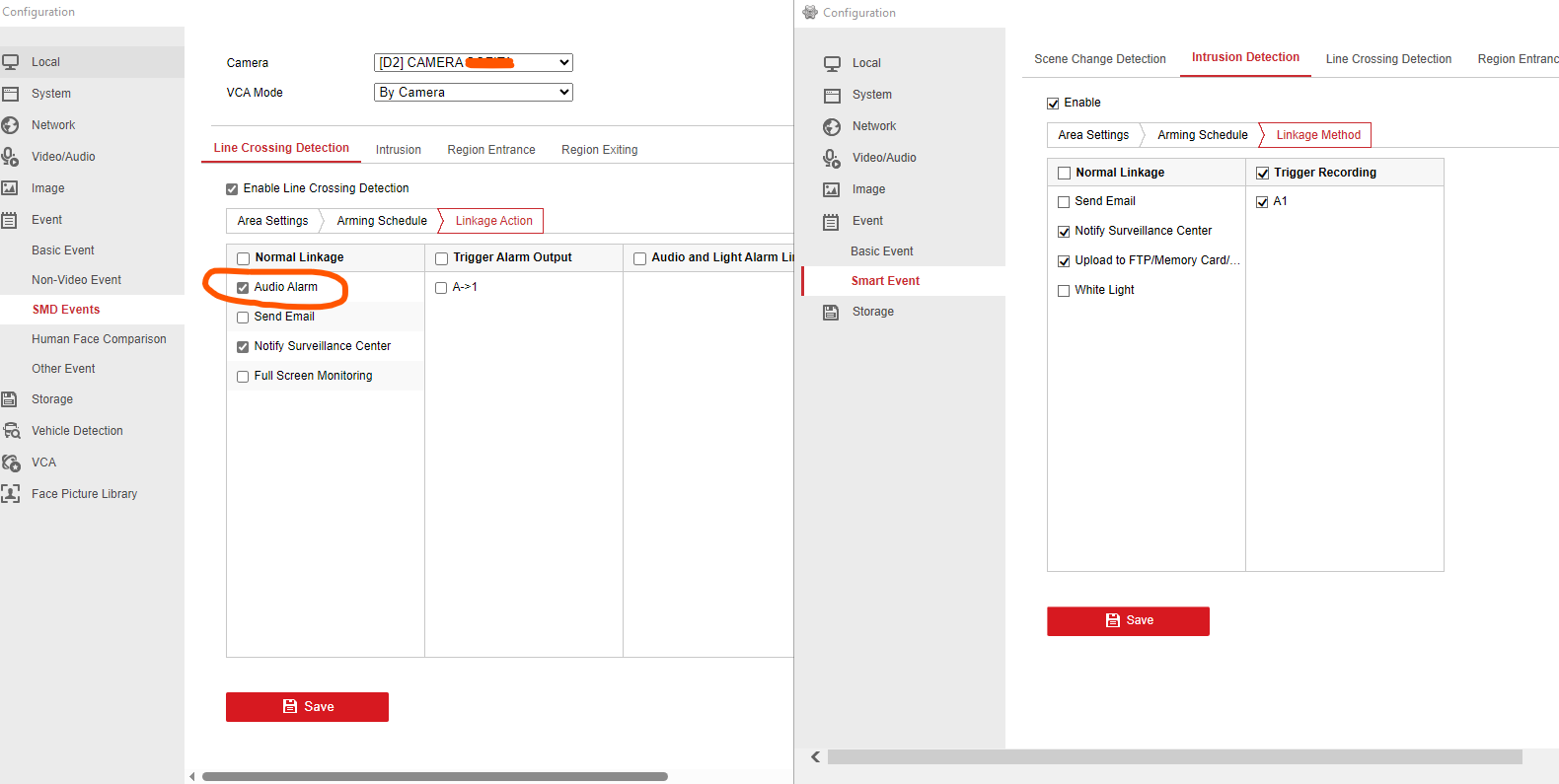The height and width of the screenshot is (784, 1559).
Task: Select the Video/Audio icon in left panel
Action: (x=11, y=157)
